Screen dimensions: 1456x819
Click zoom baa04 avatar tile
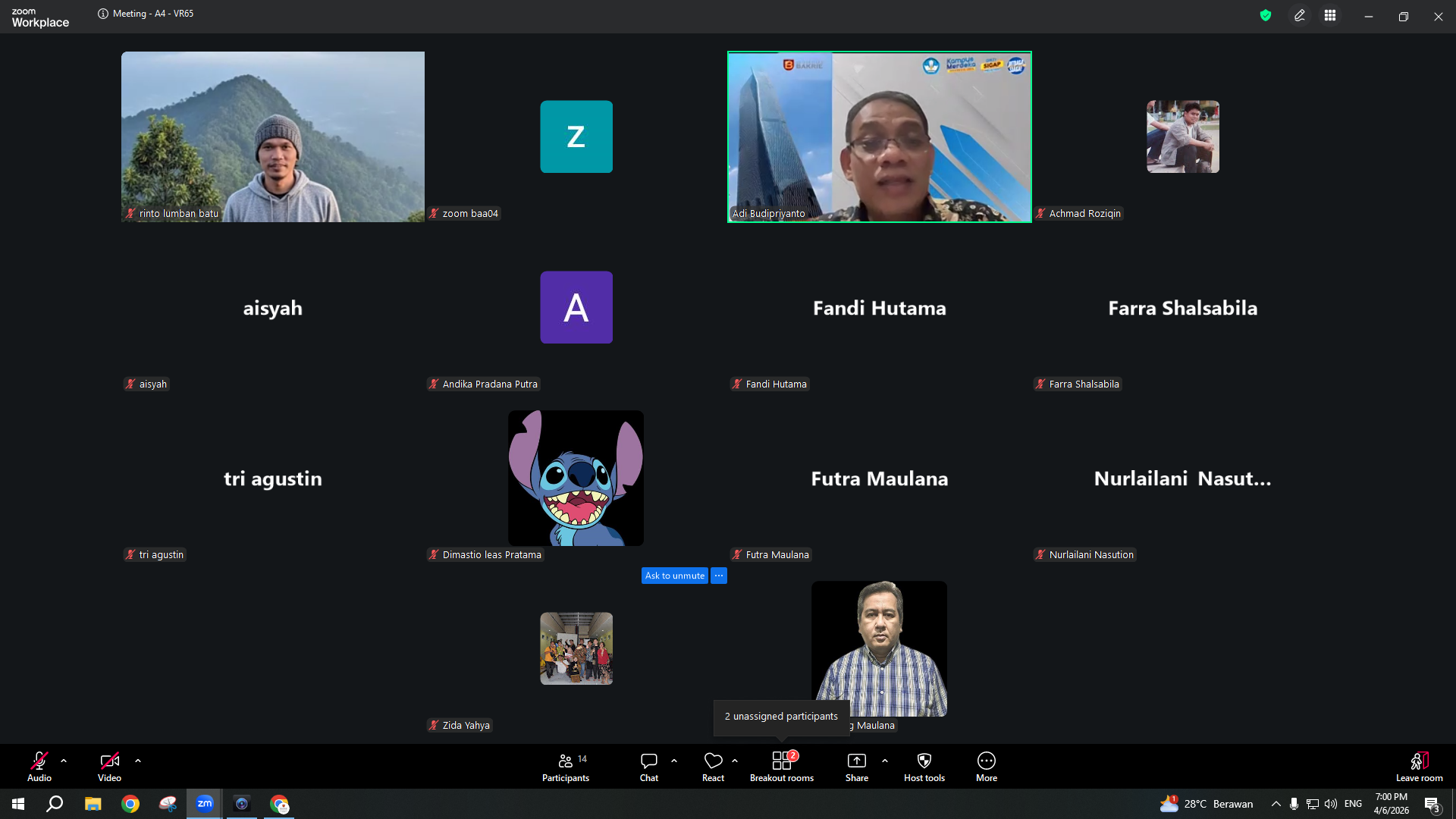click(576, 136)
